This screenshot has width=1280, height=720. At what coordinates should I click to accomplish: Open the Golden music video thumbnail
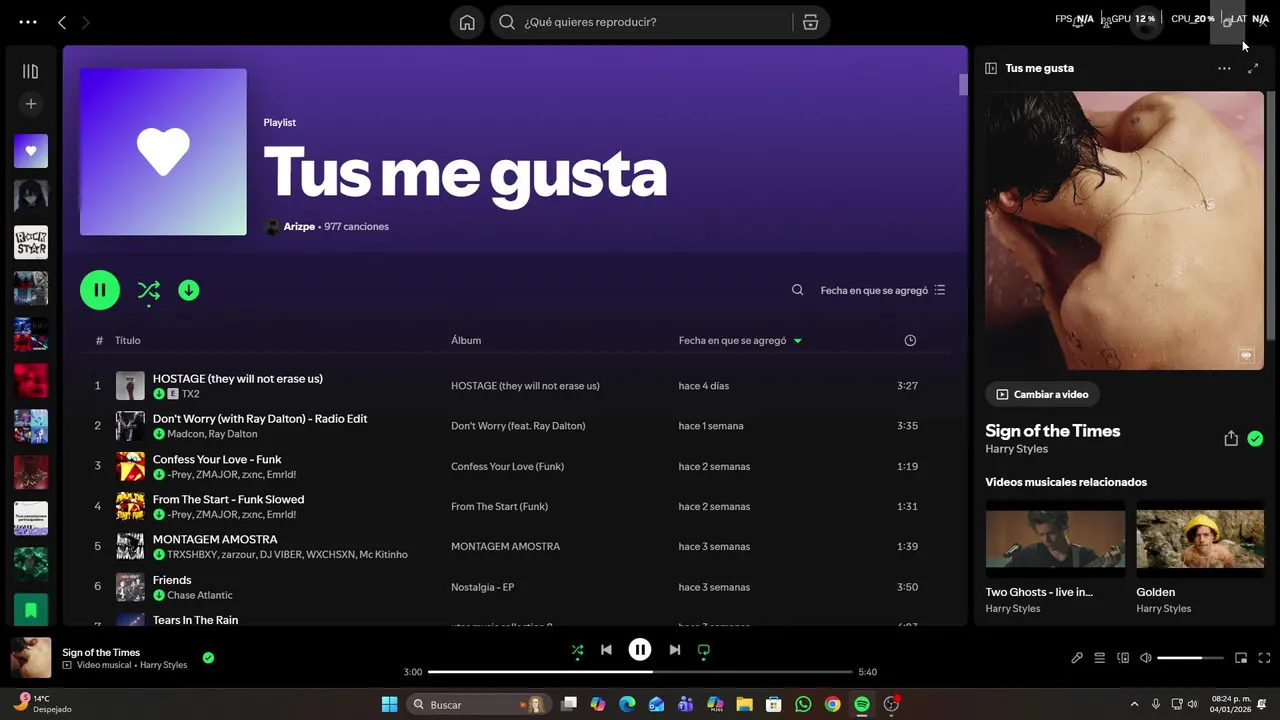(x=1200, y=539)
